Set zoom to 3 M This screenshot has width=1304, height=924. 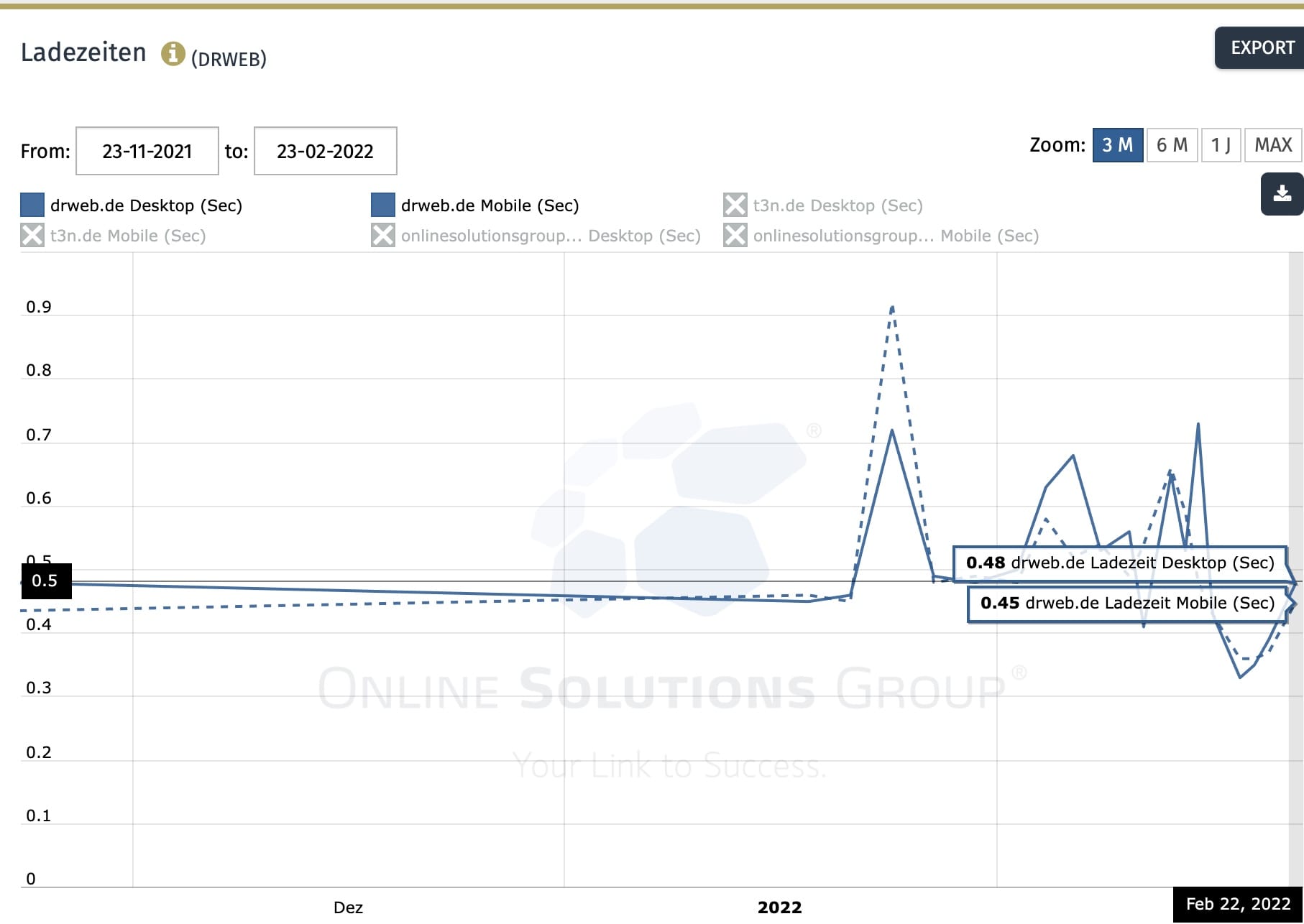1118,145
